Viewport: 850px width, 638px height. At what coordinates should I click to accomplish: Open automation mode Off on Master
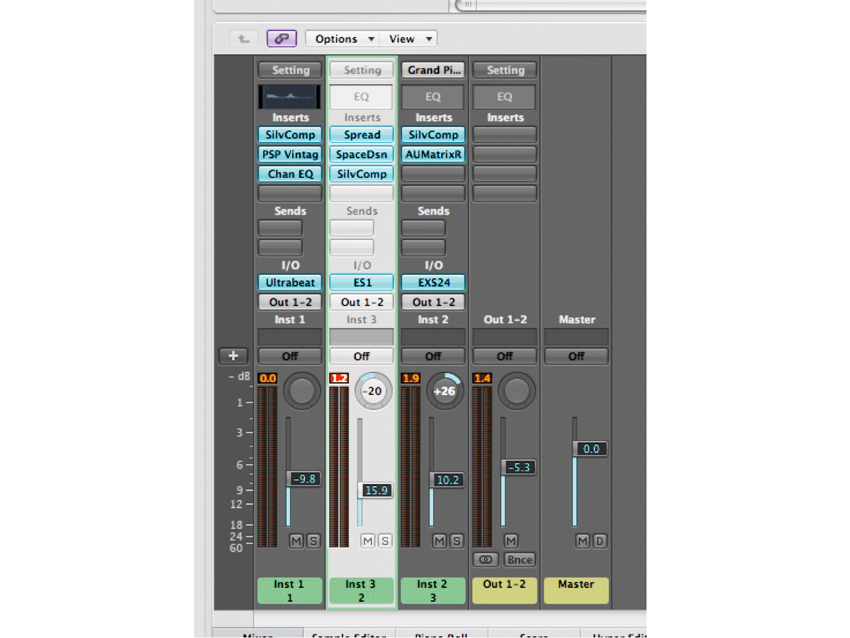pyautogui.click(x=576, y=356)
